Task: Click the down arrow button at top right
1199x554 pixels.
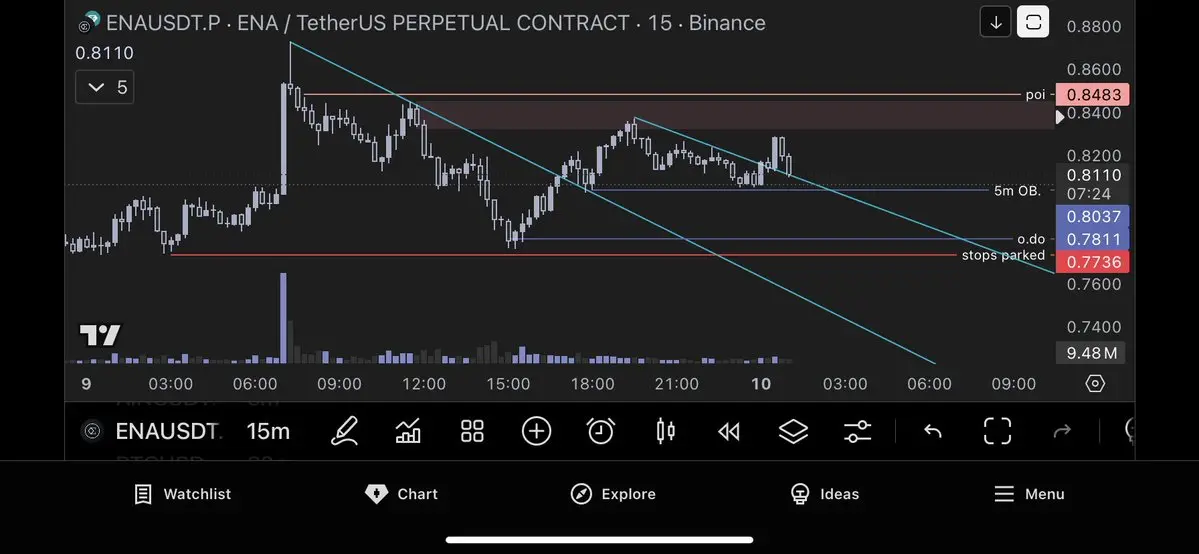Action: click(996, 22)
